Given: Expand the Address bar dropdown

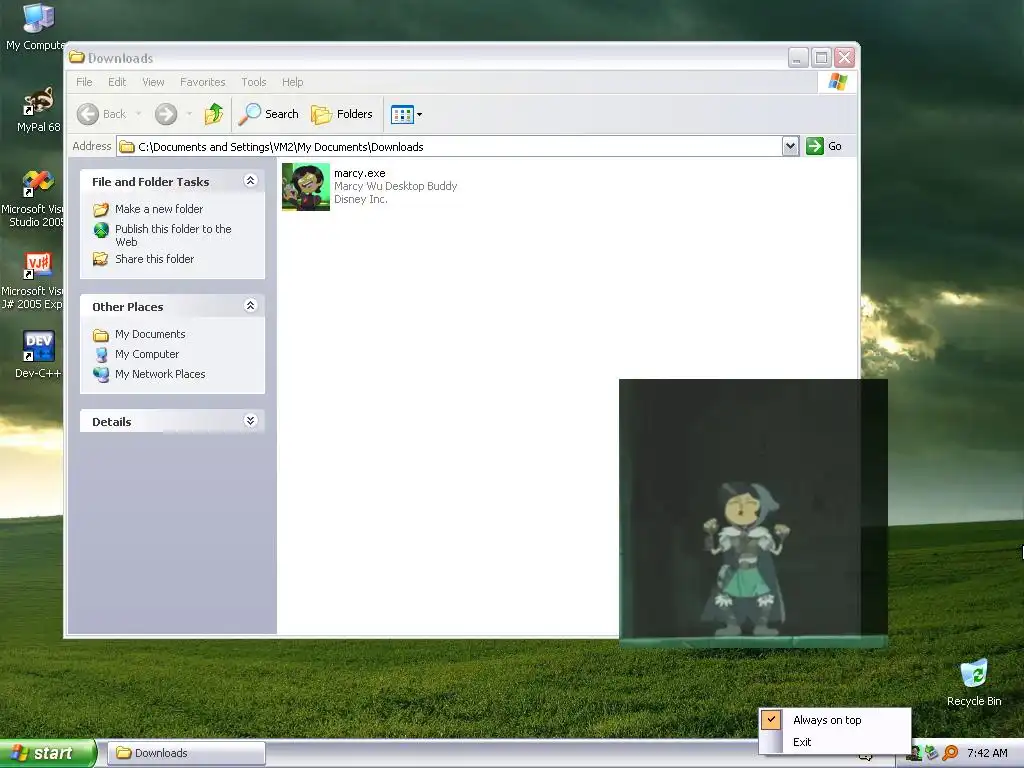Looking at the screenshot, I should pos(790,146).
